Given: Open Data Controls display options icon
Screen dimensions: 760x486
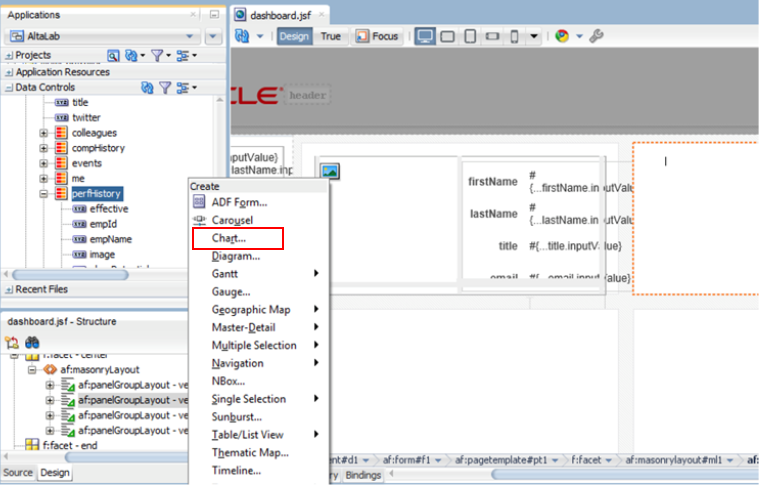Looking at the screenshot, I should click(183, 88).
